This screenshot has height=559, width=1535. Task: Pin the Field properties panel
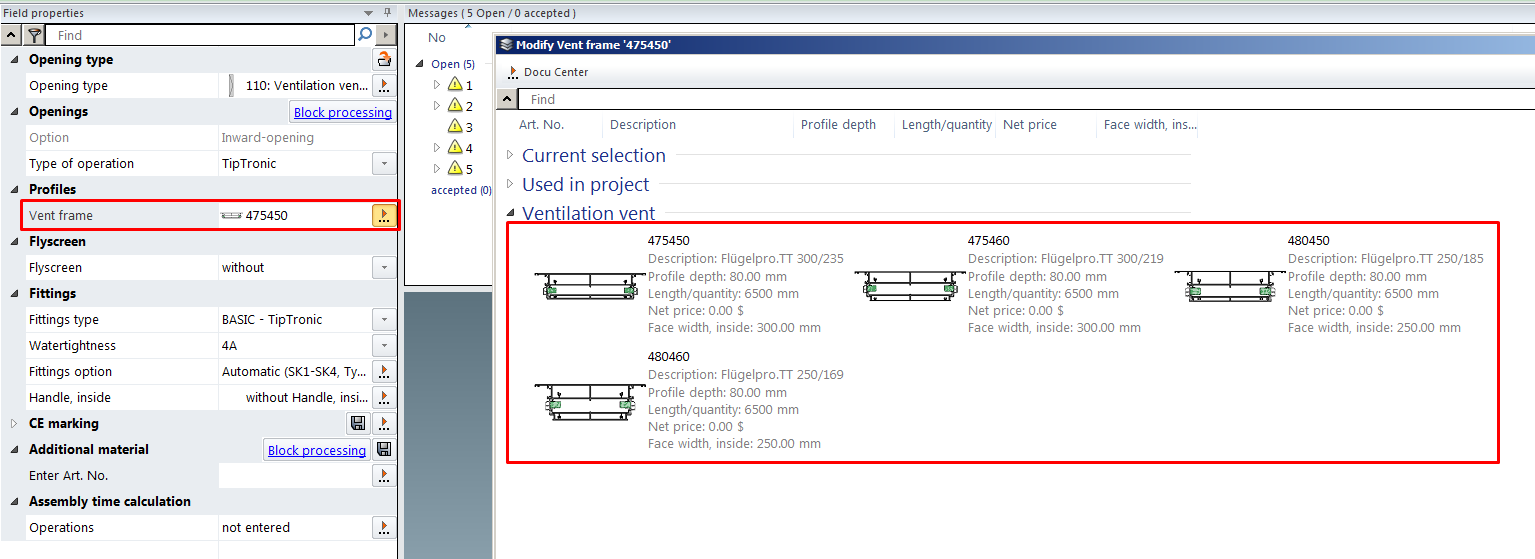coord(387,13)
